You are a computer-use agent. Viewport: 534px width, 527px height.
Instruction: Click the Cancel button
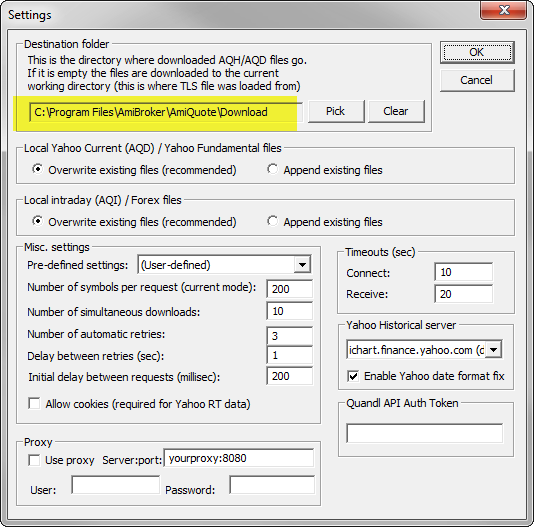(477, 80)
